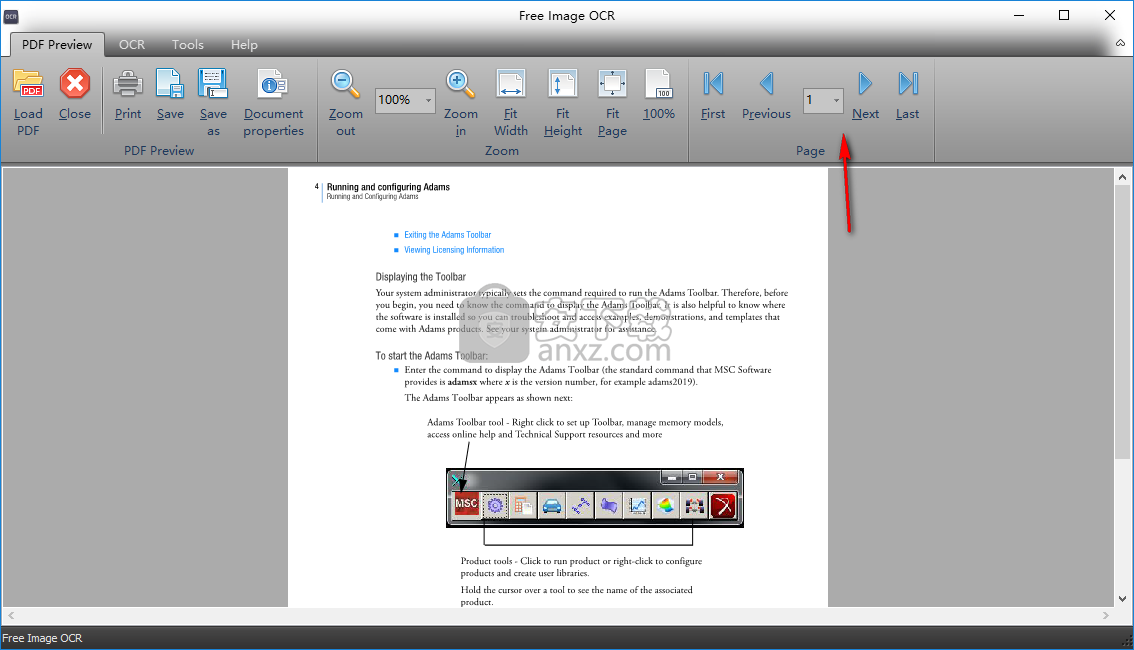
Task: Go to the Previous page
Action: (x=767, y=84)
